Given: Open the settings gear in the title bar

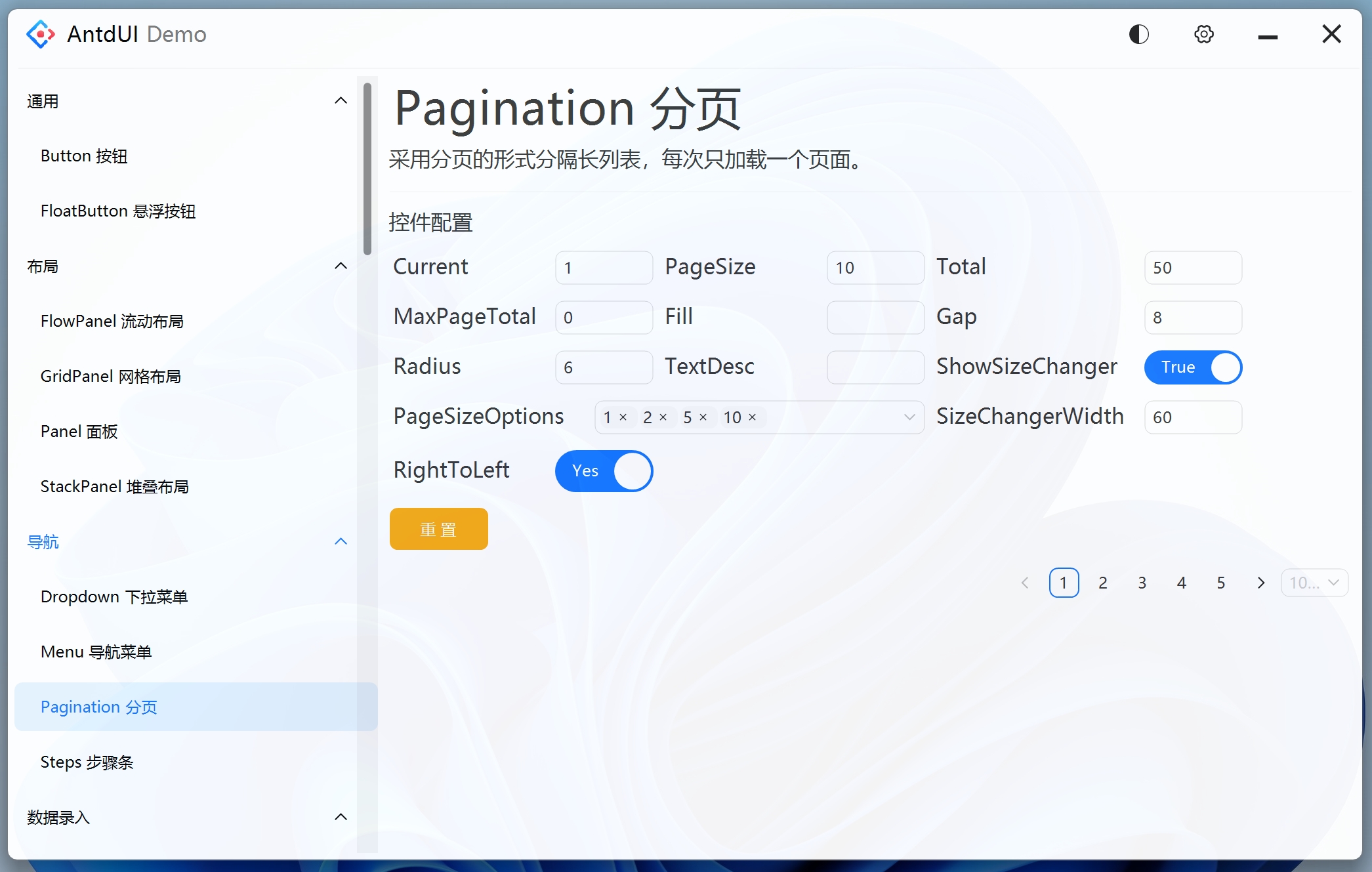Looking at the screenshot, I should (x=1203, y=34).
